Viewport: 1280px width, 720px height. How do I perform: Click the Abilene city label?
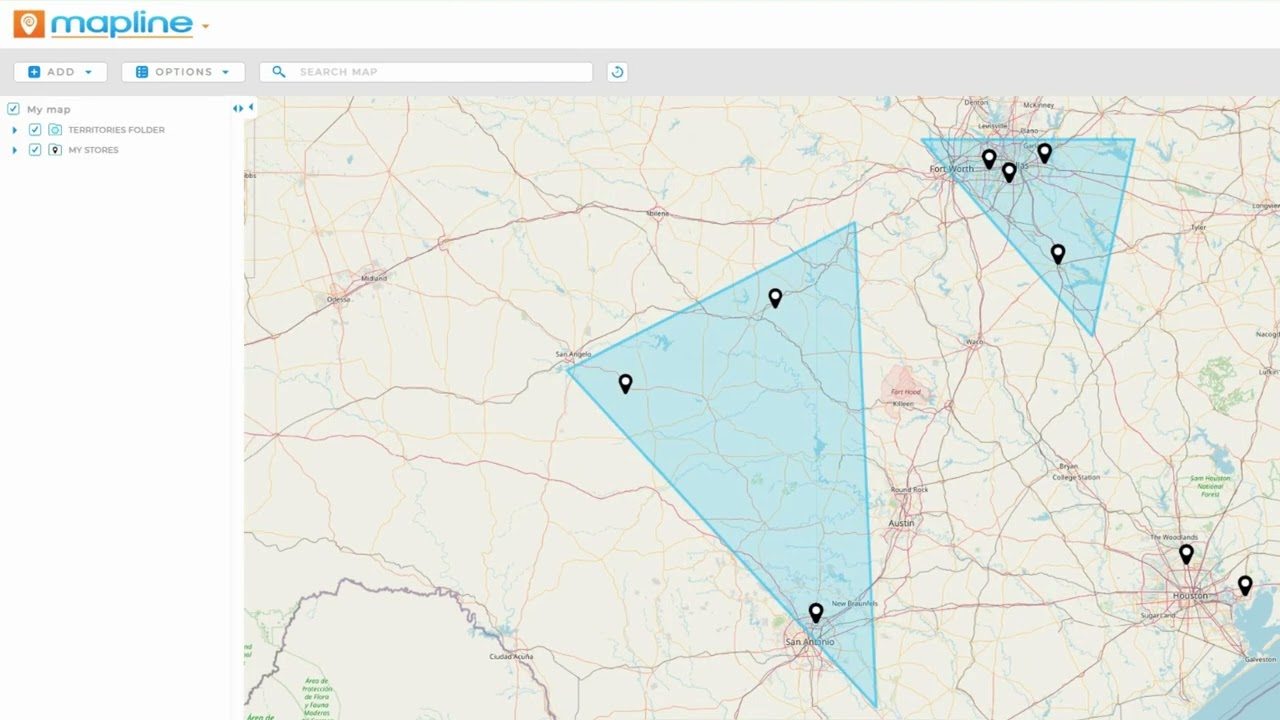pos(658,213)
